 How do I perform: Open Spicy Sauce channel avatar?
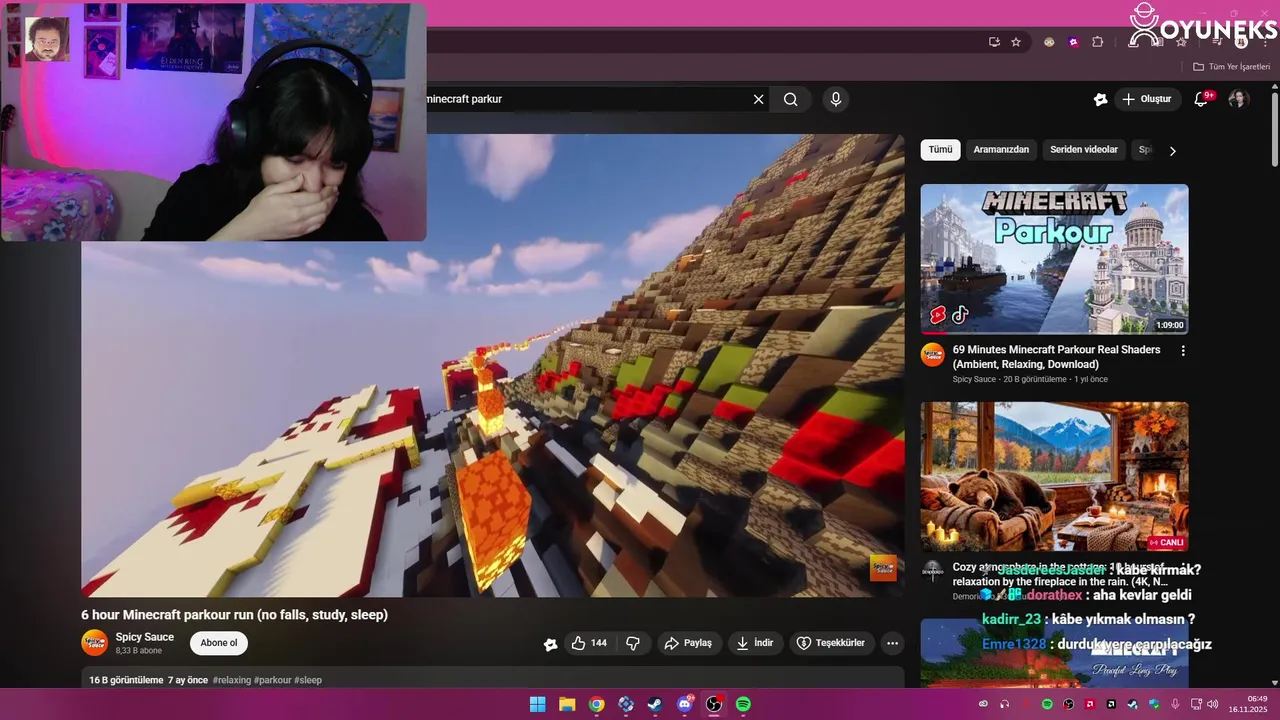click(94, 643)
